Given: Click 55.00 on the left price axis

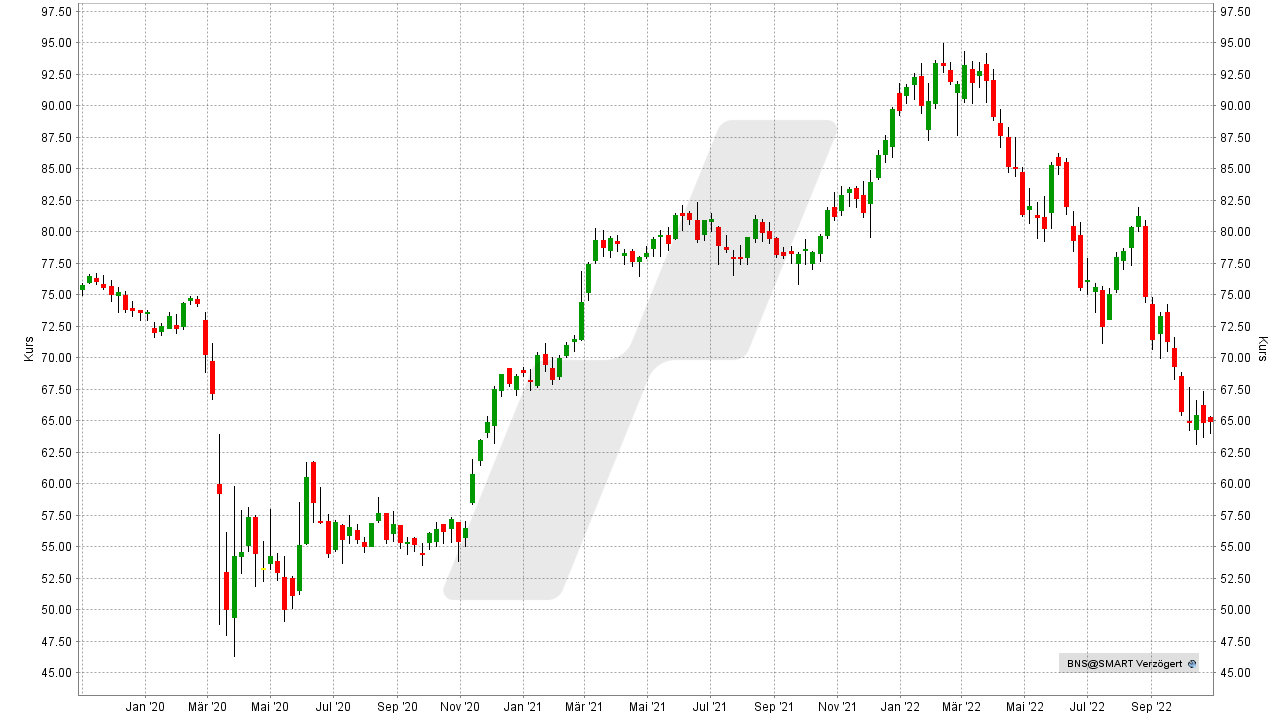Looking at the screenshot, I should coord(56,547).
